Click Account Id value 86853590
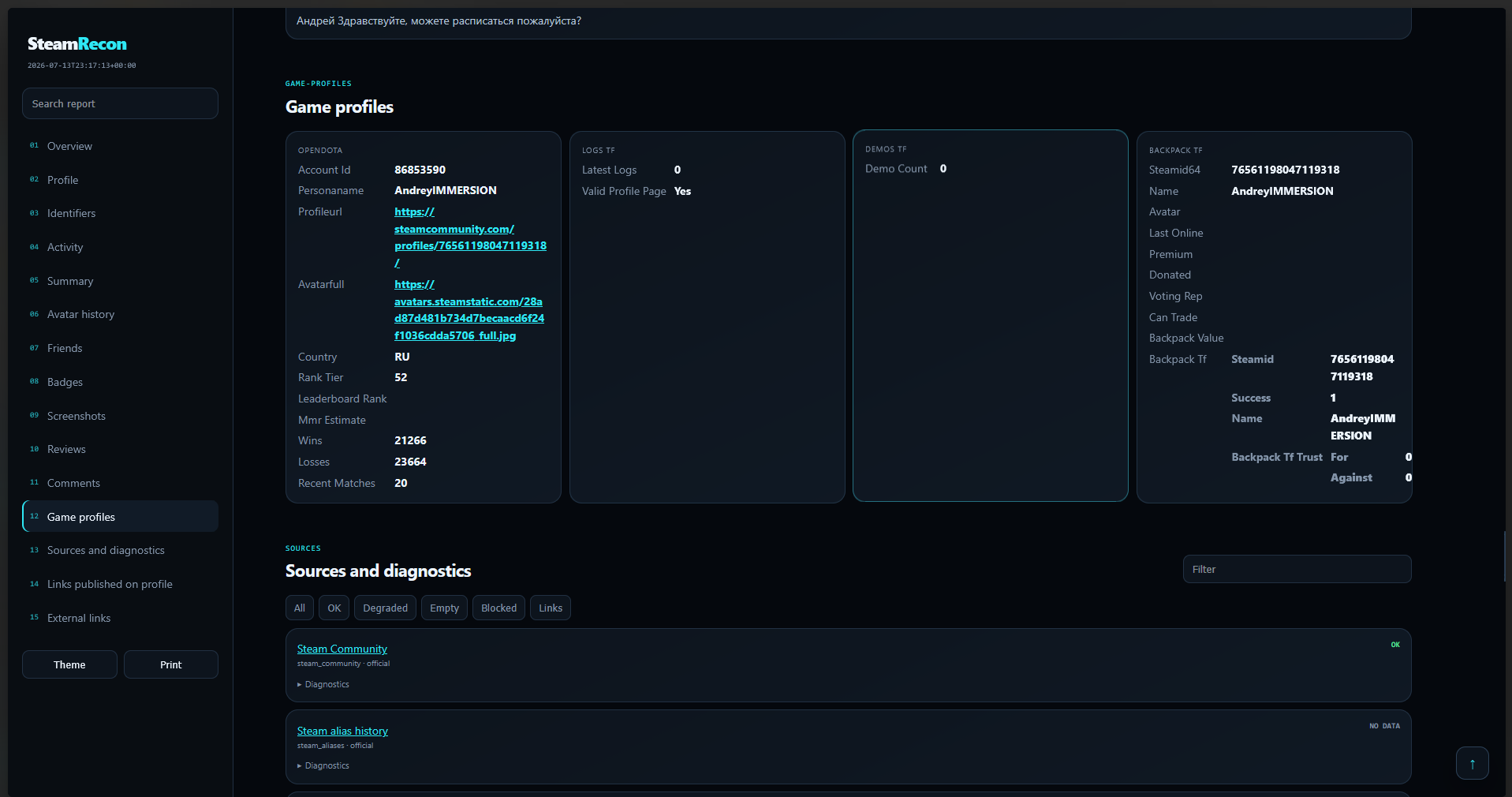The width and height of the screenshot is (1512, 797). pos(420,170)
